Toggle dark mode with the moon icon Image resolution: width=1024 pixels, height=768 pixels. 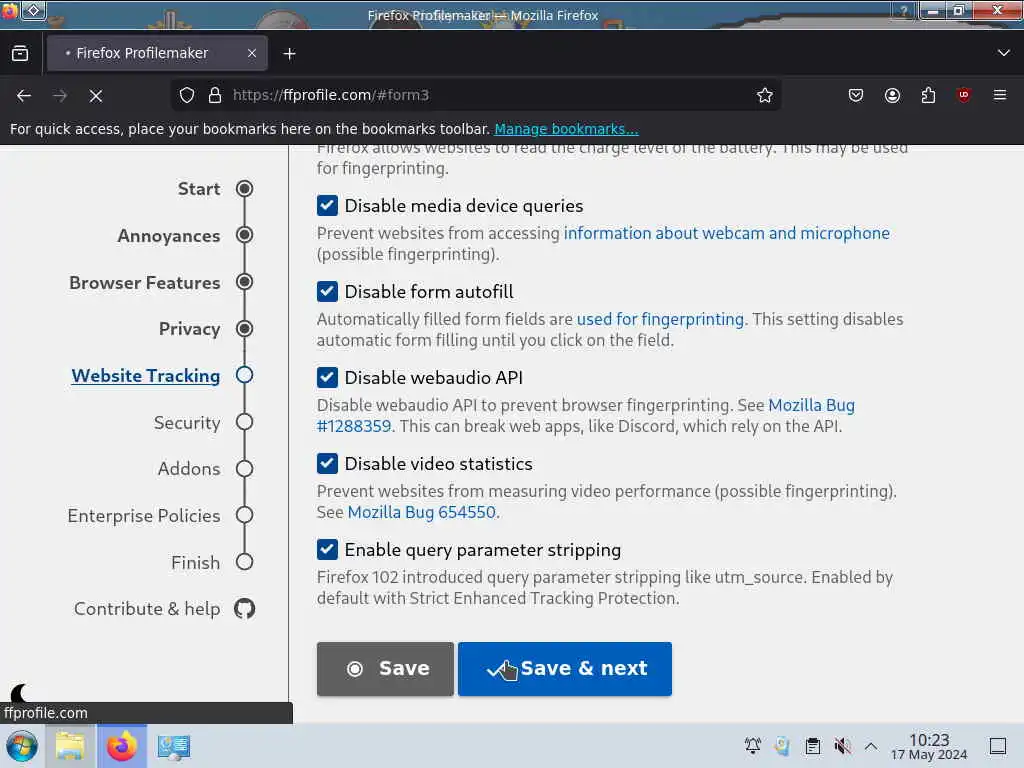click(19, 693)
